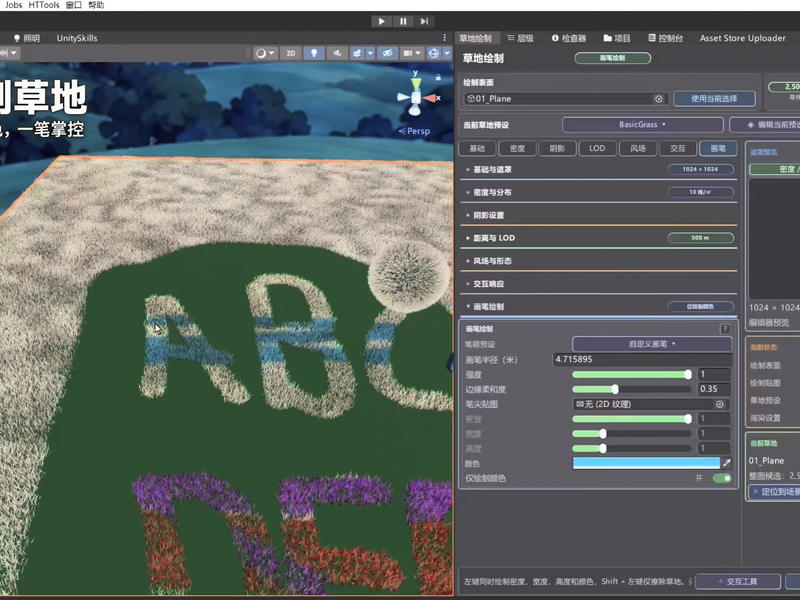This screenshot has width=800, height=600.
Task: Click the red X axis gizmo cone
Action: coord(430,98)
